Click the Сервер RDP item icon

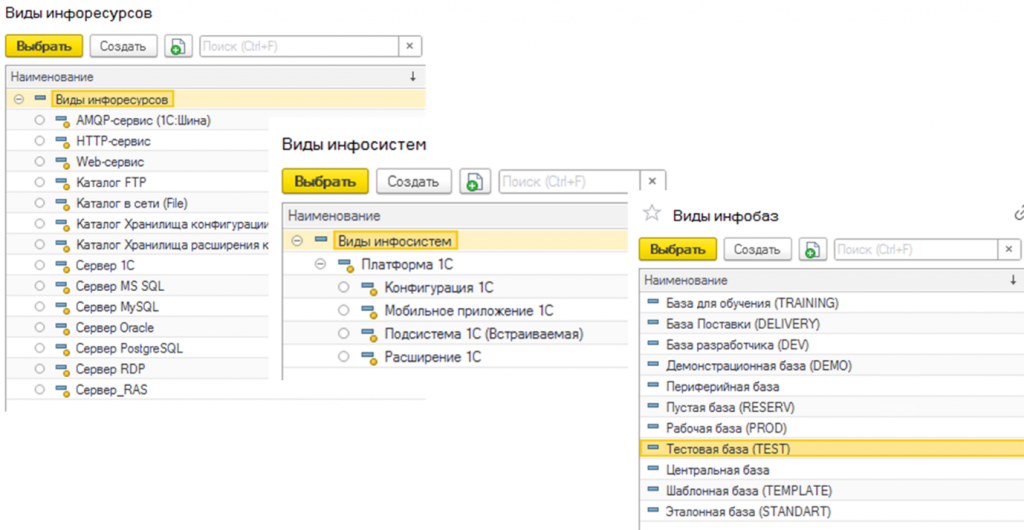62,371
